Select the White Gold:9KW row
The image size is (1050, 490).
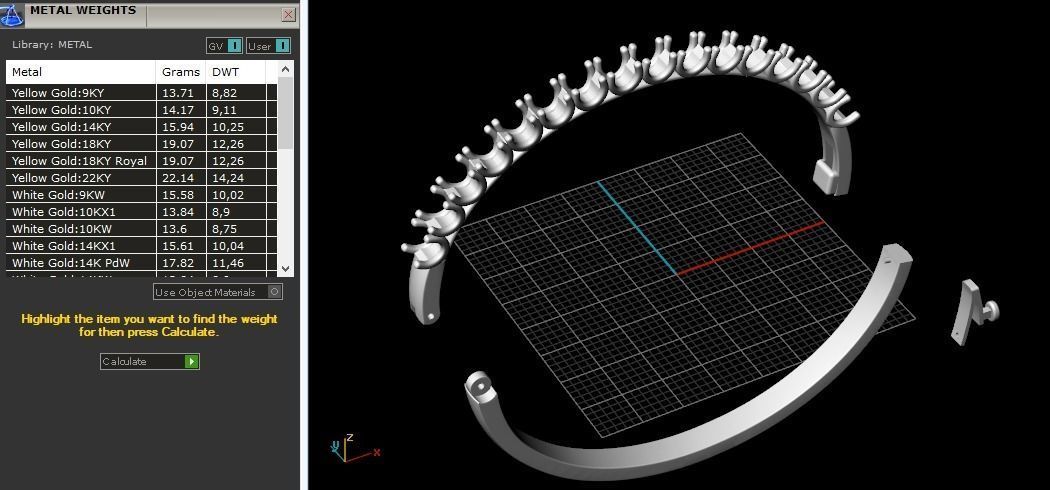[x=141, y=195]
